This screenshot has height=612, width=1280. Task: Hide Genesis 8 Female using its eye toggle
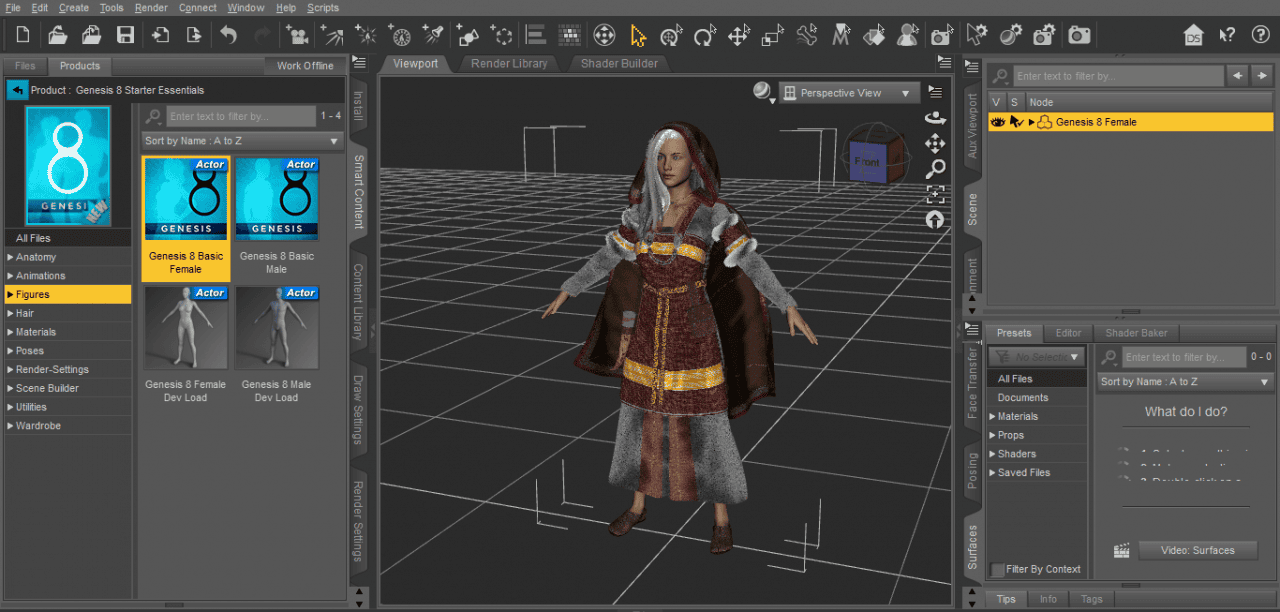(x=997, y=121)
